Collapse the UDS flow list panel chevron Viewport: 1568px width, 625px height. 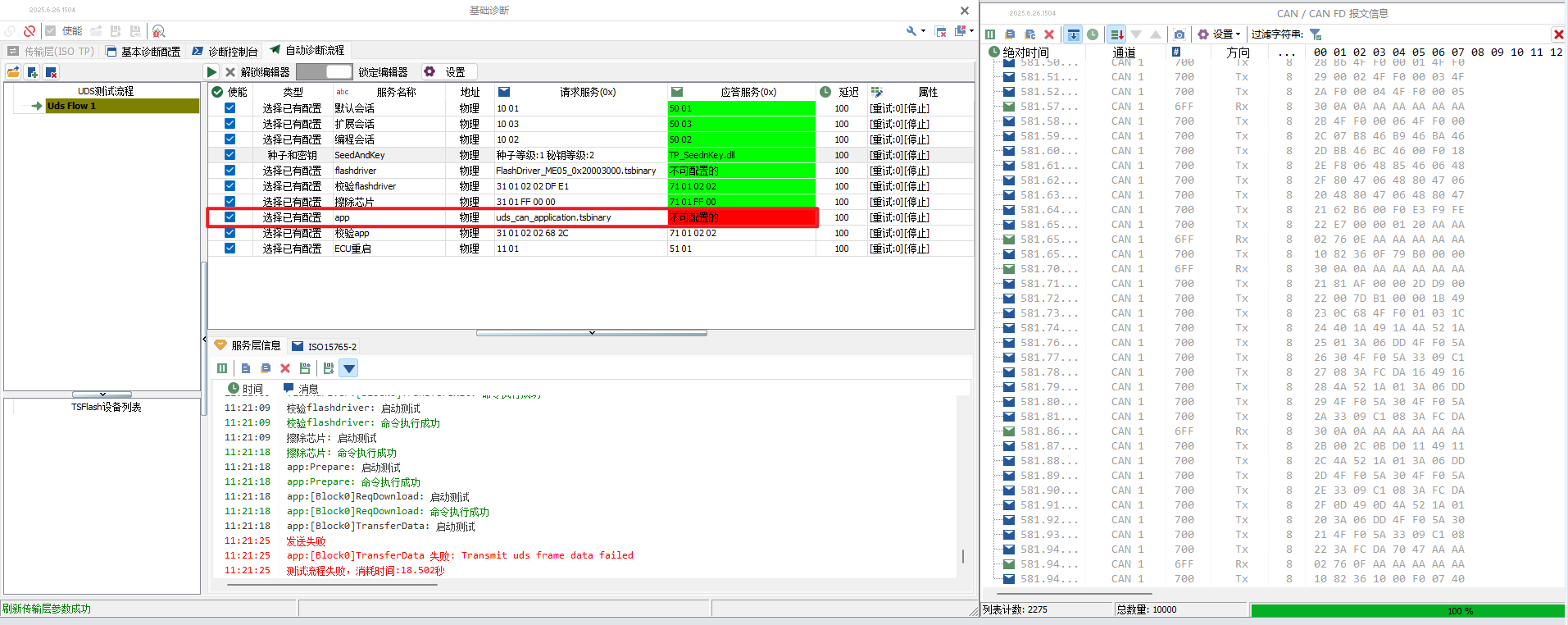(102, 395)
